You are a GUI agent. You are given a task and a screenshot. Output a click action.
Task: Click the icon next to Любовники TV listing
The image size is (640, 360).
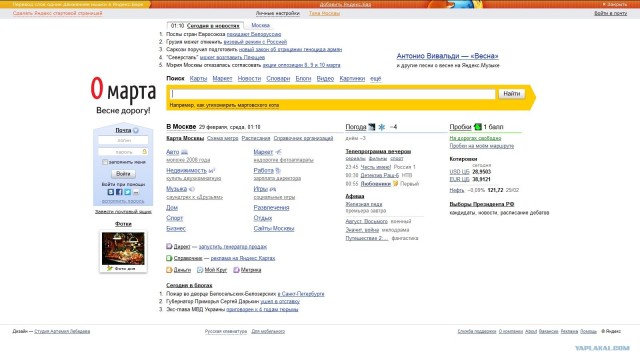click(395, 184)
